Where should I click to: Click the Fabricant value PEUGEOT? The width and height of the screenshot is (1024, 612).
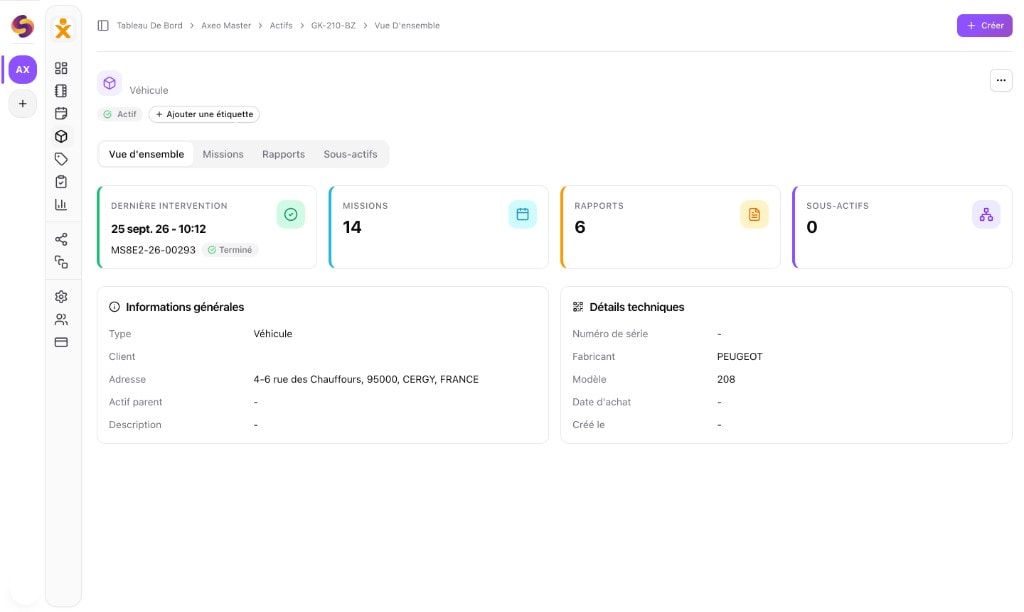tap(740, 357)
